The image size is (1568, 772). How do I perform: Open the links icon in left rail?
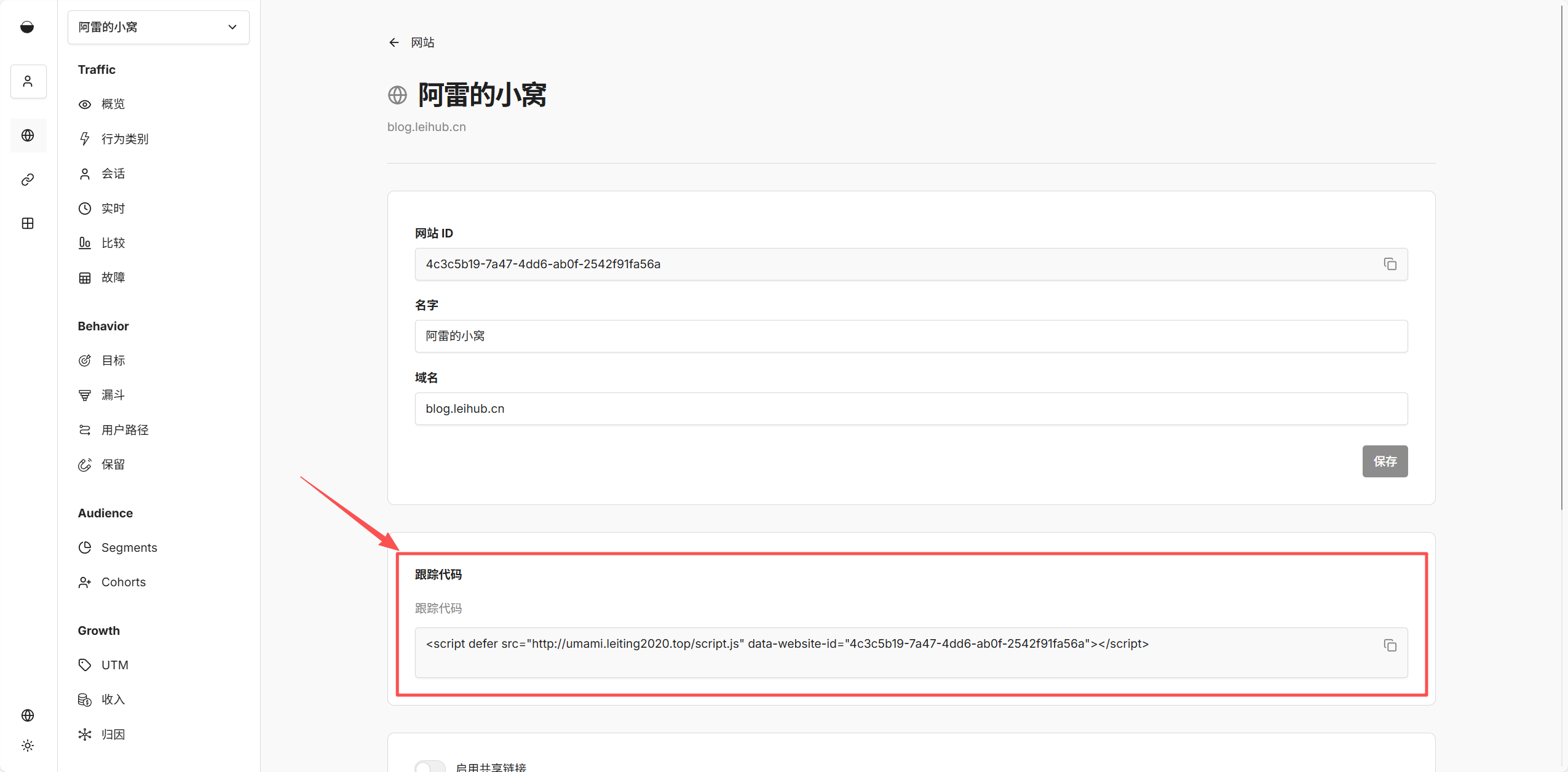(28, 180)
